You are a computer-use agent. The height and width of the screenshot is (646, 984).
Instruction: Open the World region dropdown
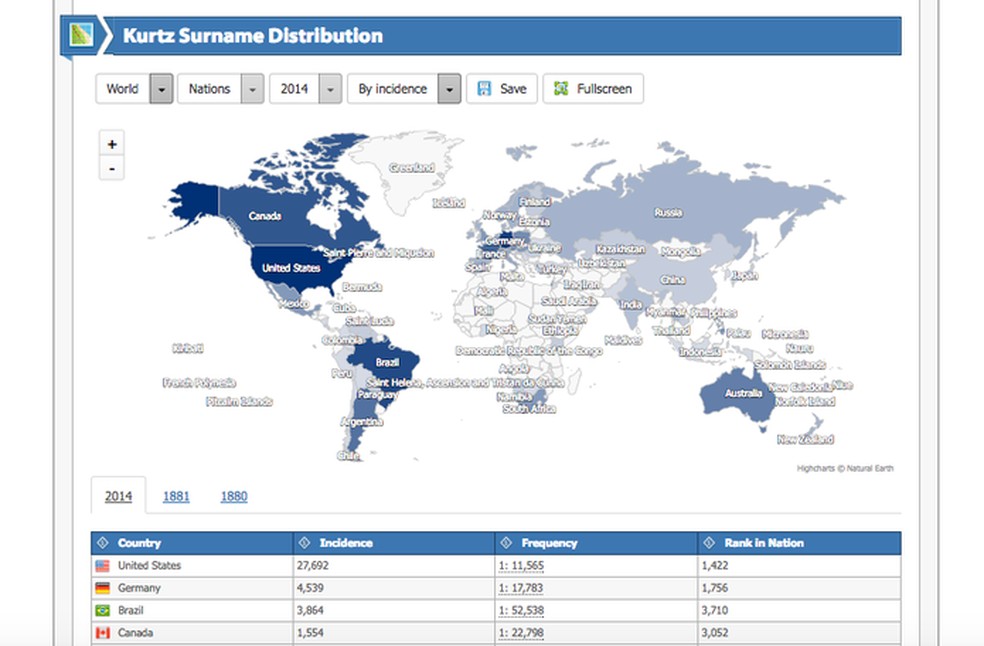160,88
